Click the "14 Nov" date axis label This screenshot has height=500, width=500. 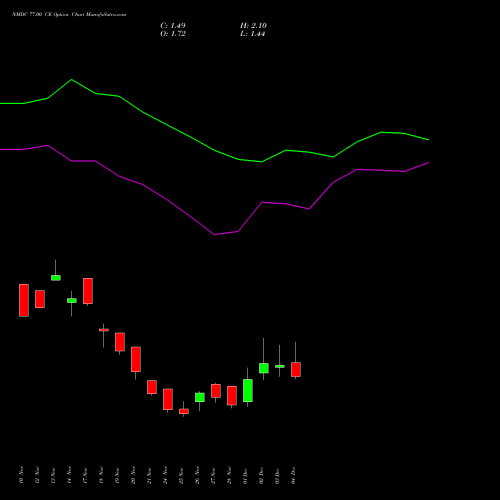click(69, 475)
